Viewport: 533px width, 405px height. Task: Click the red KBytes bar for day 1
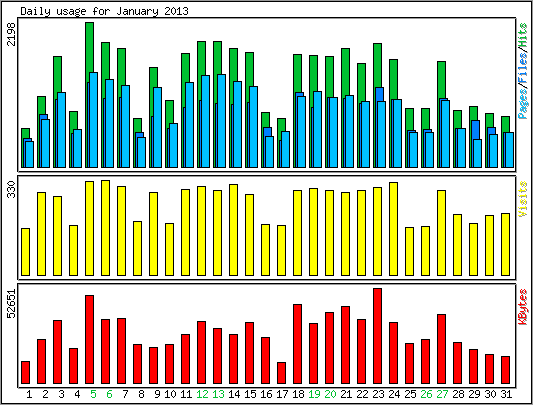tap(25, 373)
